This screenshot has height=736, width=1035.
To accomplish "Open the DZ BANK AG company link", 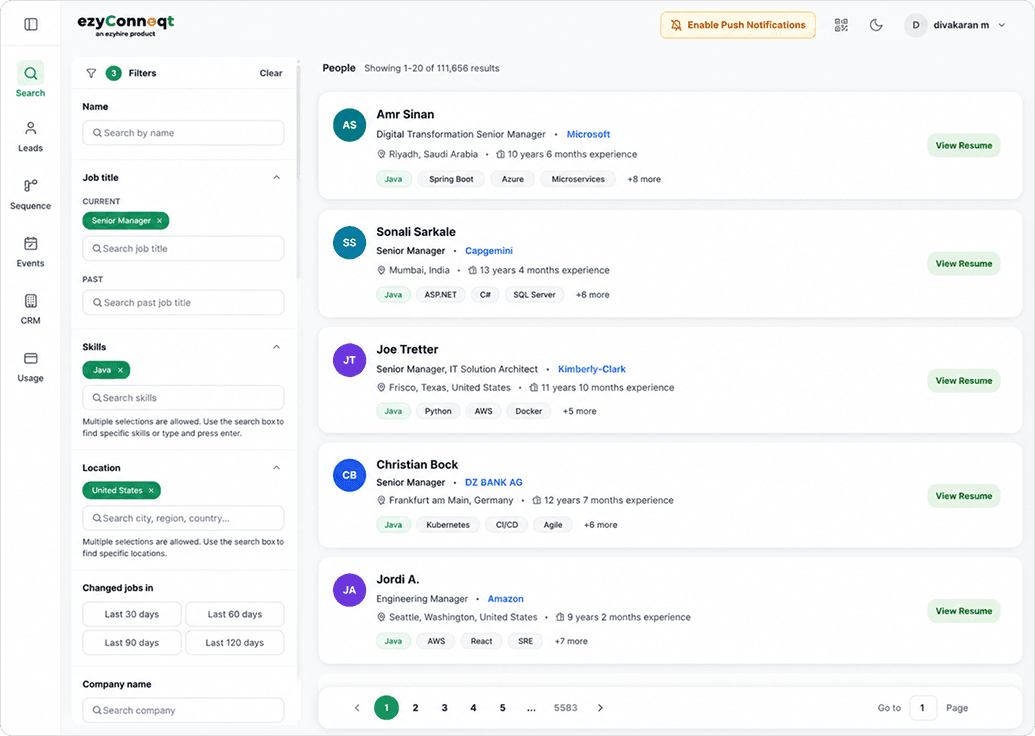I will 494,483.
